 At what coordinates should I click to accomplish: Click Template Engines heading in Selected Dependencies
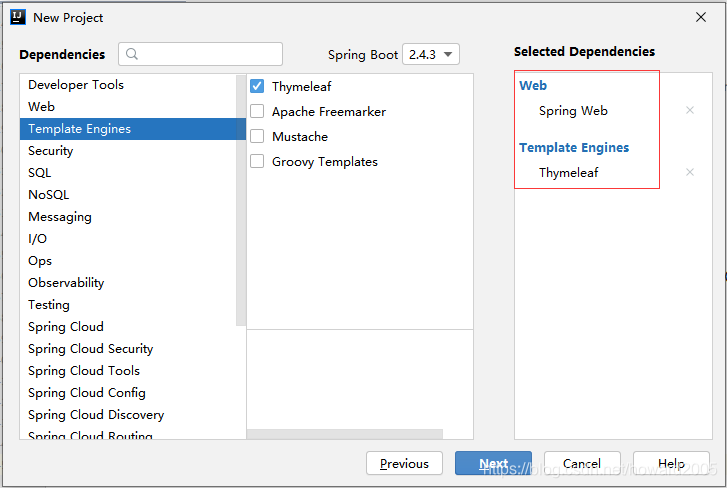[x=574, y=148]
